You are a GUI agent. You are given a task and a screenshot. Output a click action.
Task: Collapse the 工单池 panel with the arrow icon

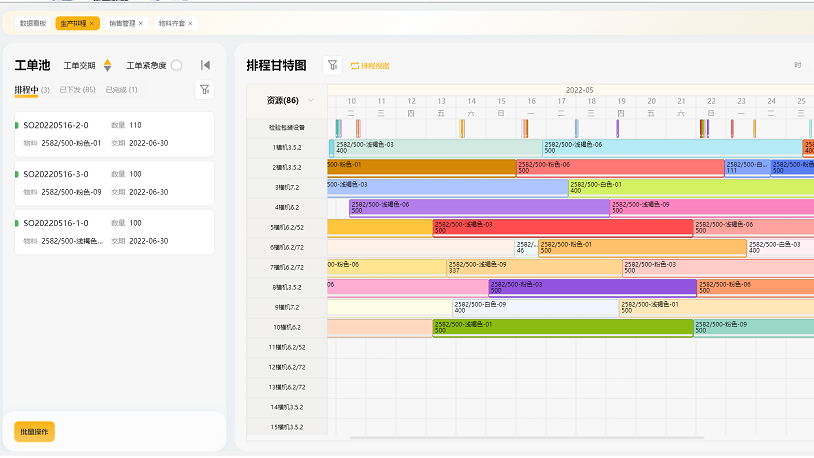[206, 65]
